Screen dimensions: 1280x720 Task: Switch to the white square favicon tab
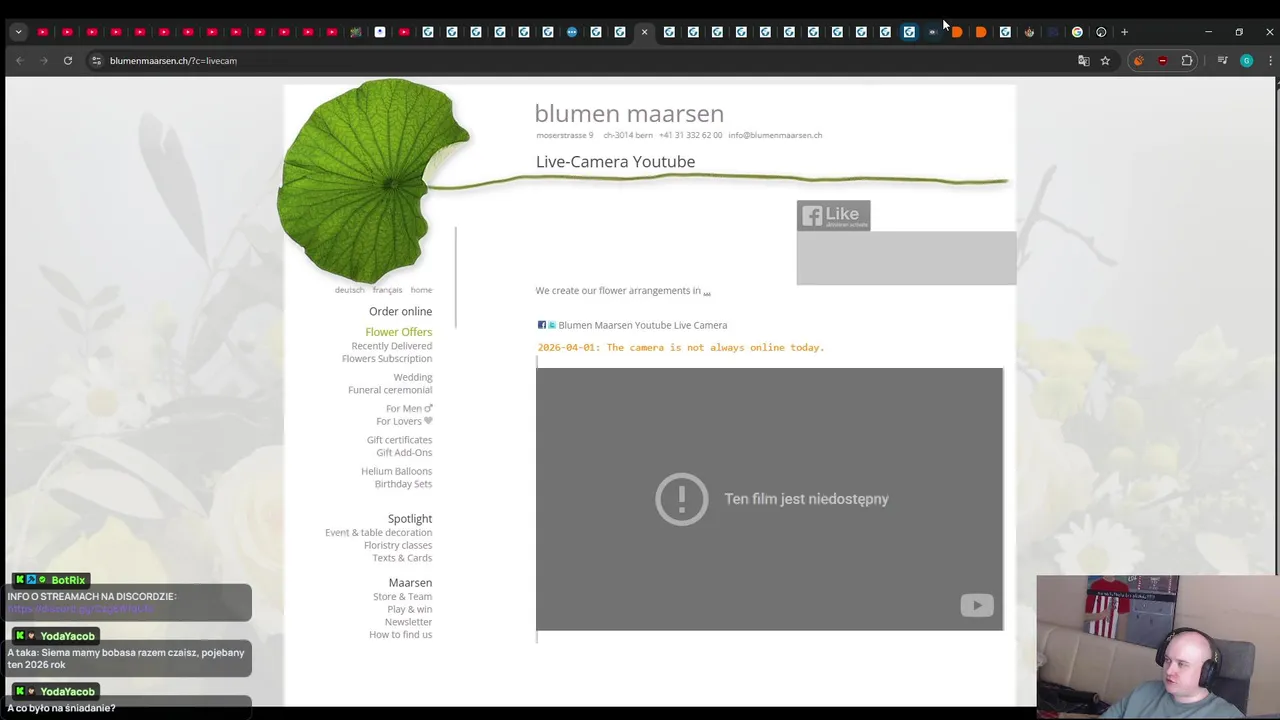[380, 32]
